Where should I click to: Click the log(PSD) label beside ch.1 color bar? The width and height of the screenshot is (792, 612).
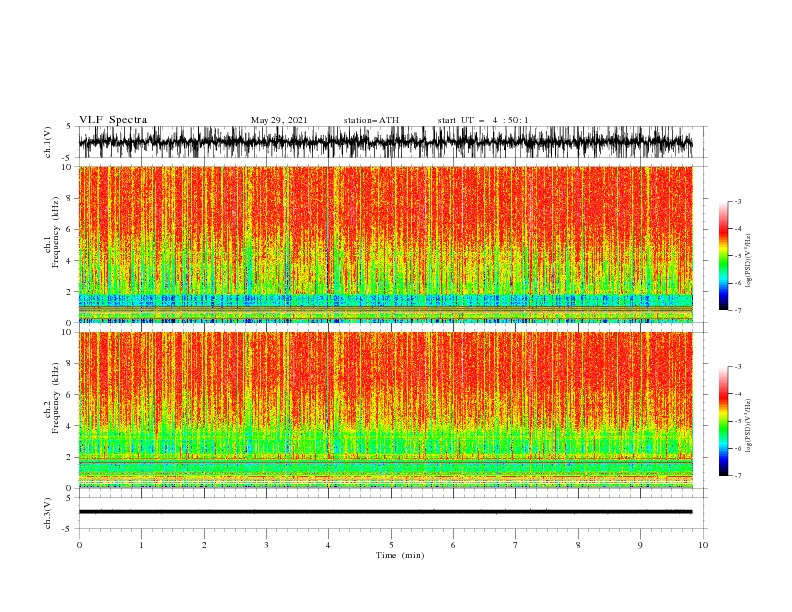(x=748, y=261)
